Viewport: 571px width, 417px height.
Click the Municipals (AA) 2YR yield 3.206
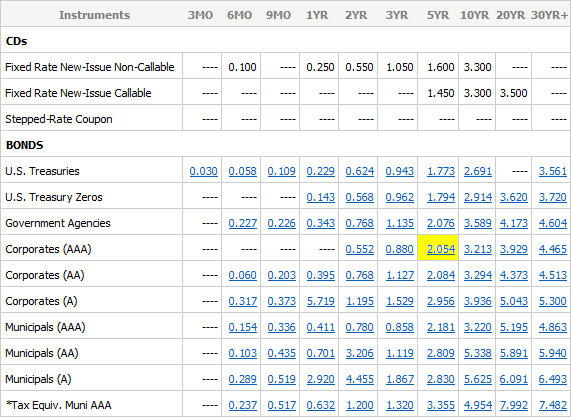click(x=359, y=353)
